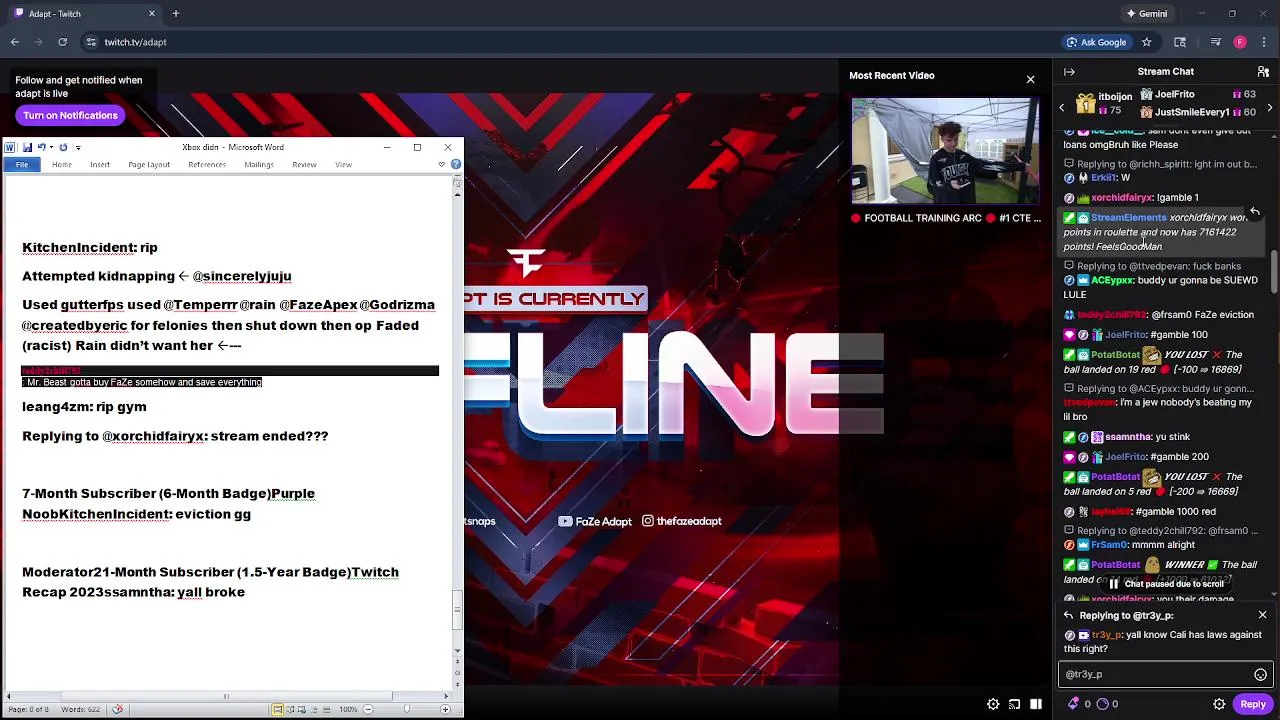Open the chat community users list icon
This screenshot has width=1280, height=720.
(x=1263, y=72)
